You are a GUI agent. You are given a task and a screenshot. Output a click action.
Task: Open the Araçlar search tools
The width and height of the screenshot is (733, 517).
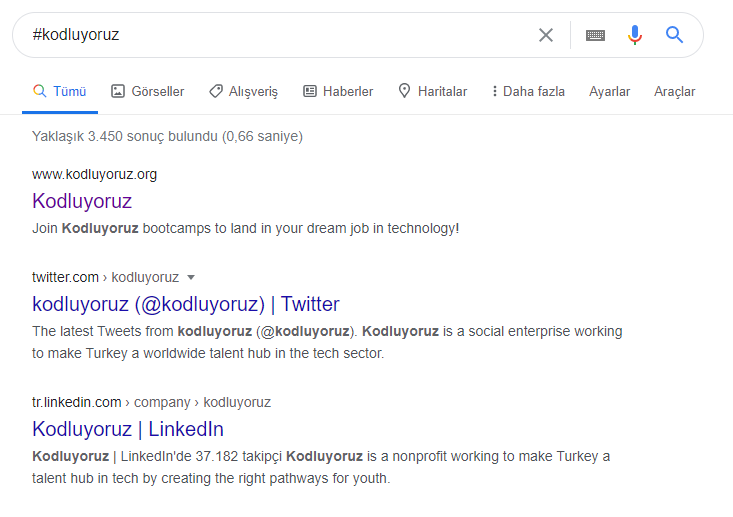674,92
